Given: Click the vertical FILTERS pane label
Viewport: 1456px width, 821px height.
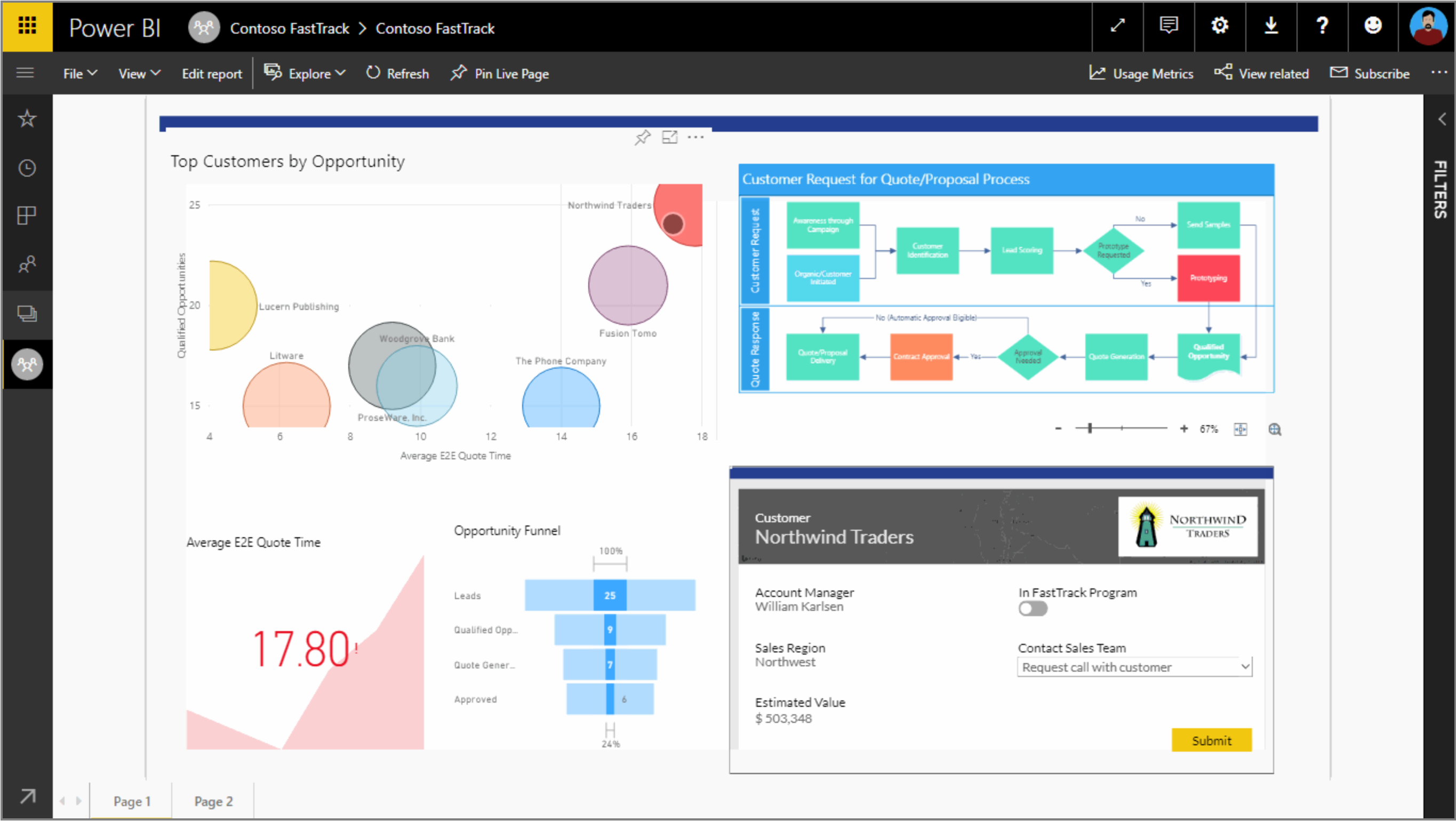Looking at the screenshot, I should [x=1440, y=190].
